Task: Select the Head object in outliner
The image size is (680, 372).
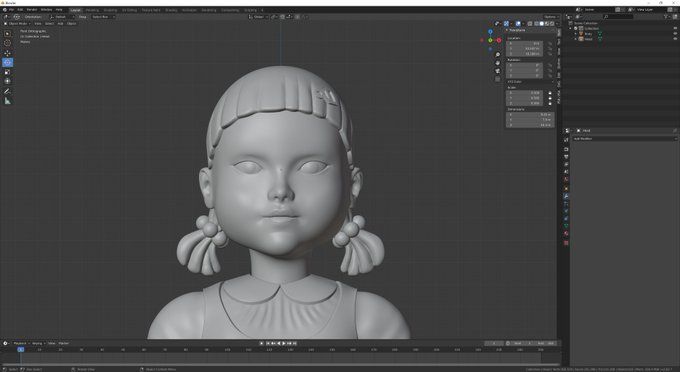Action: [588, 39]
